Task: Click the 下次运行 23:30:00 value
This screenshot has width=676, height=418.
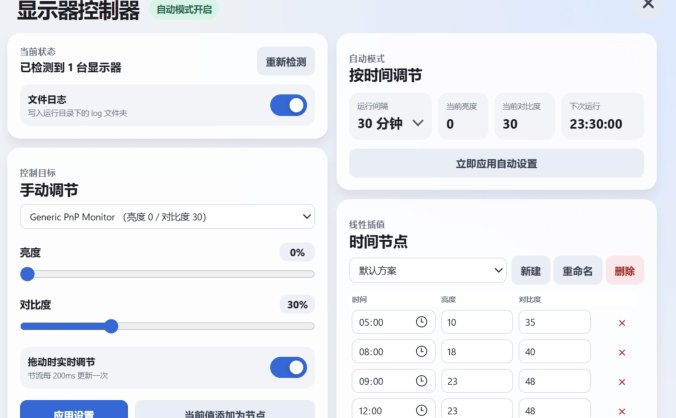Action: (596, 124)
